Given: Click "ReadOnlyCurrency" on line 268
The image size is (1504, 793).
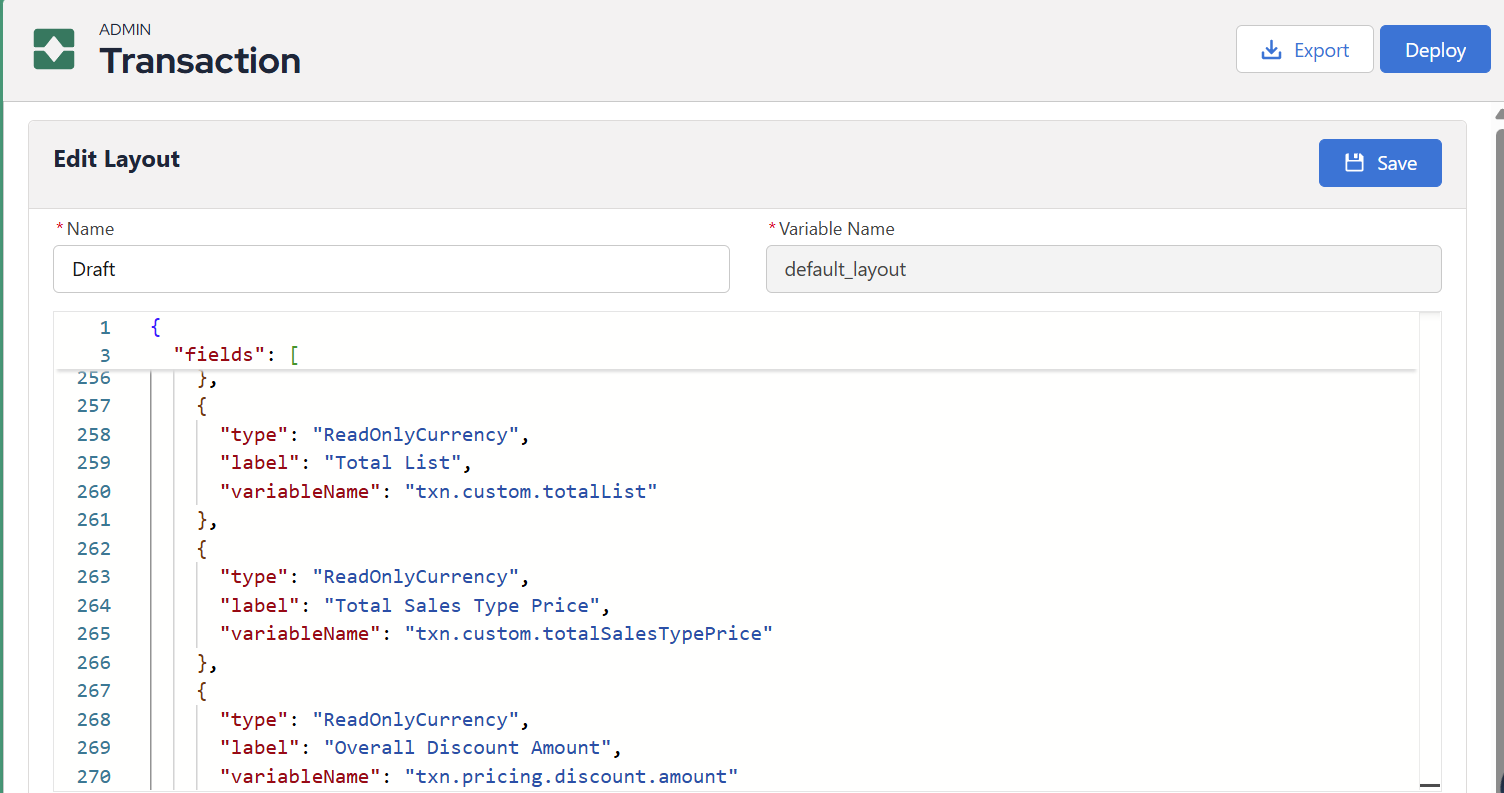Looking at the screenshot, I should (416, 720).
